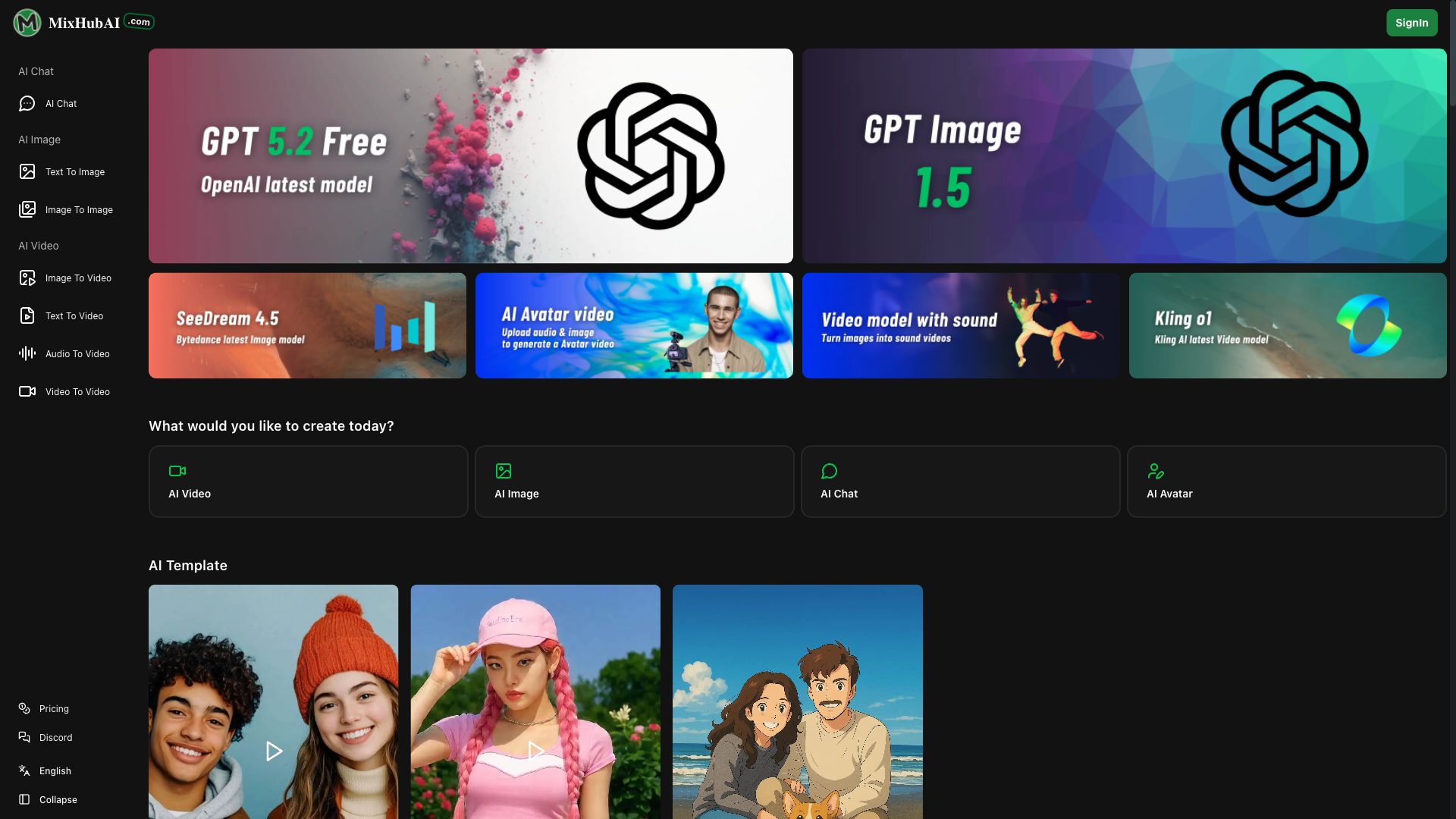
Task: Select Image To Video sidebar icon
Action: (x=27, y=278)
